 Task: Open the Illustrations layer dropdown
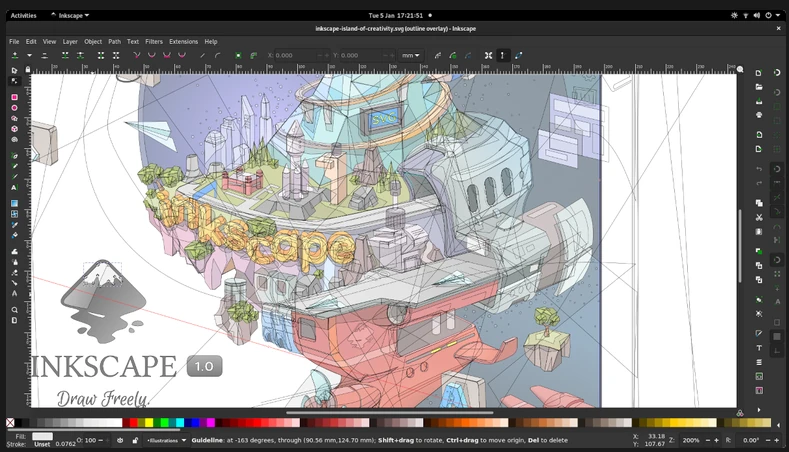pyautogui.click(x=166, y=440)
